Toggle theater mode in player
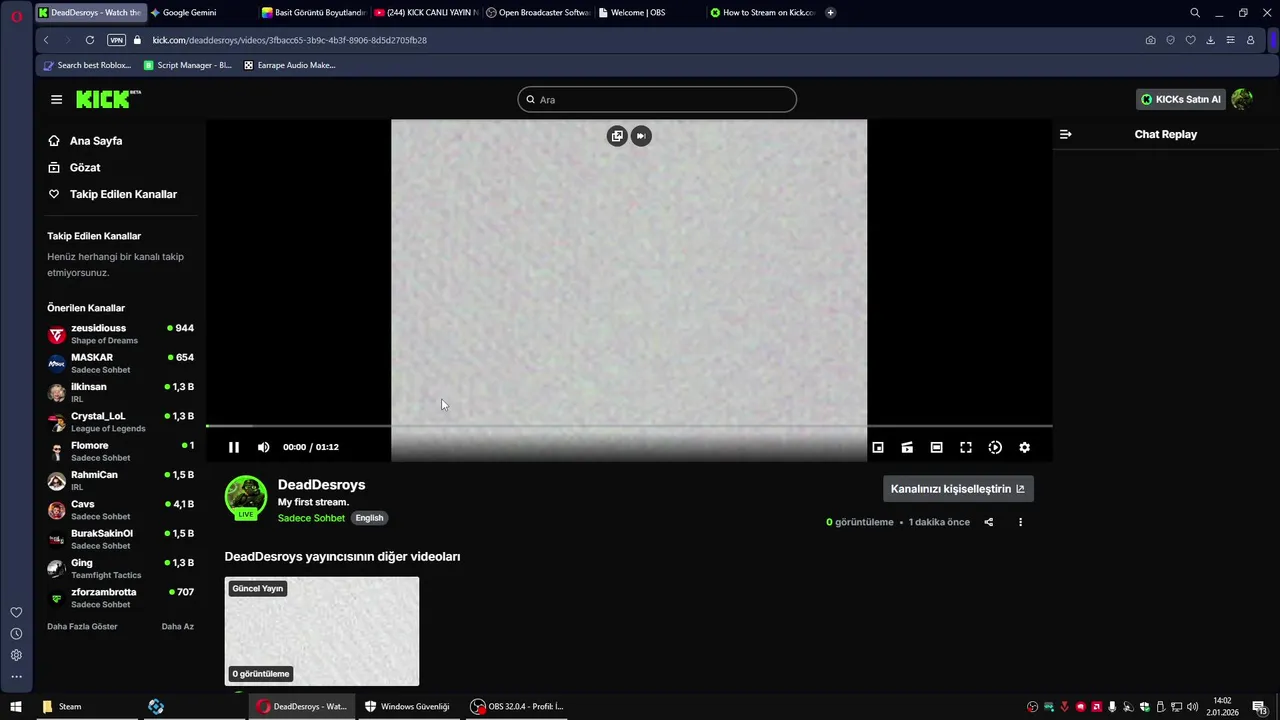This screenshot has height=720, width=1280. point(936,447)
